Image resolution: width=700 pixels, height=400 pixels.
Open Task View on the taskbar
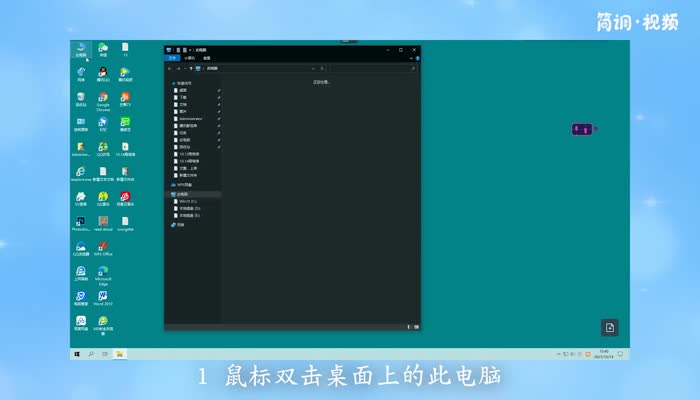[105, 354]
